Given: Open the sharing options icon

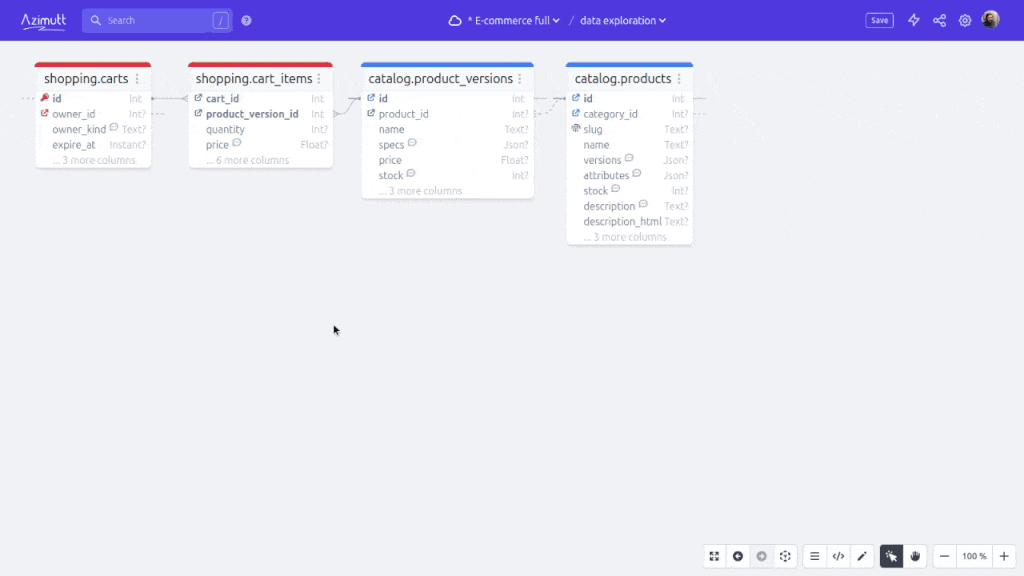Looking at the screenshot, I should [939, 20].
